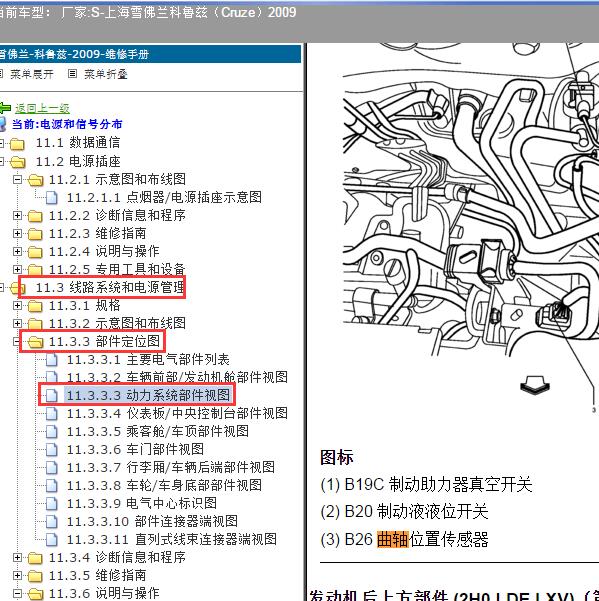Viewport: 599px width, 601px height.
Task: Collapse the 11.2.1 示意图和布线图 node
Action: point(17,179)
